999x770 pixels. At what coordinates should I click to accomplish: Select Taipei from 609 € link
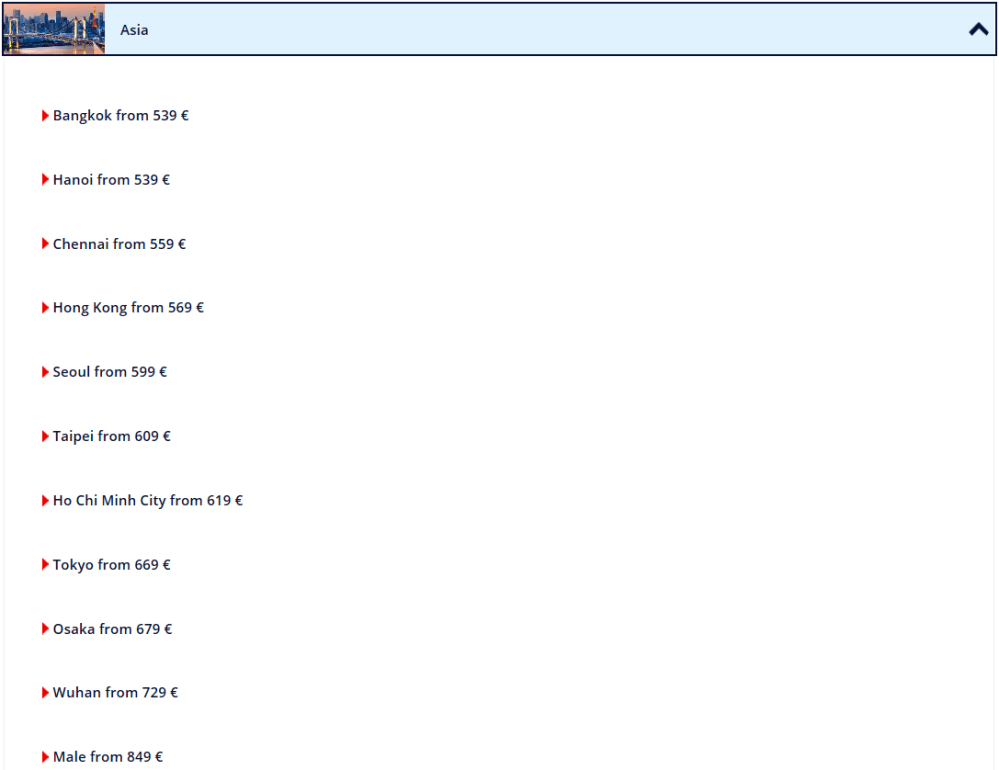(x=111, y=436)
